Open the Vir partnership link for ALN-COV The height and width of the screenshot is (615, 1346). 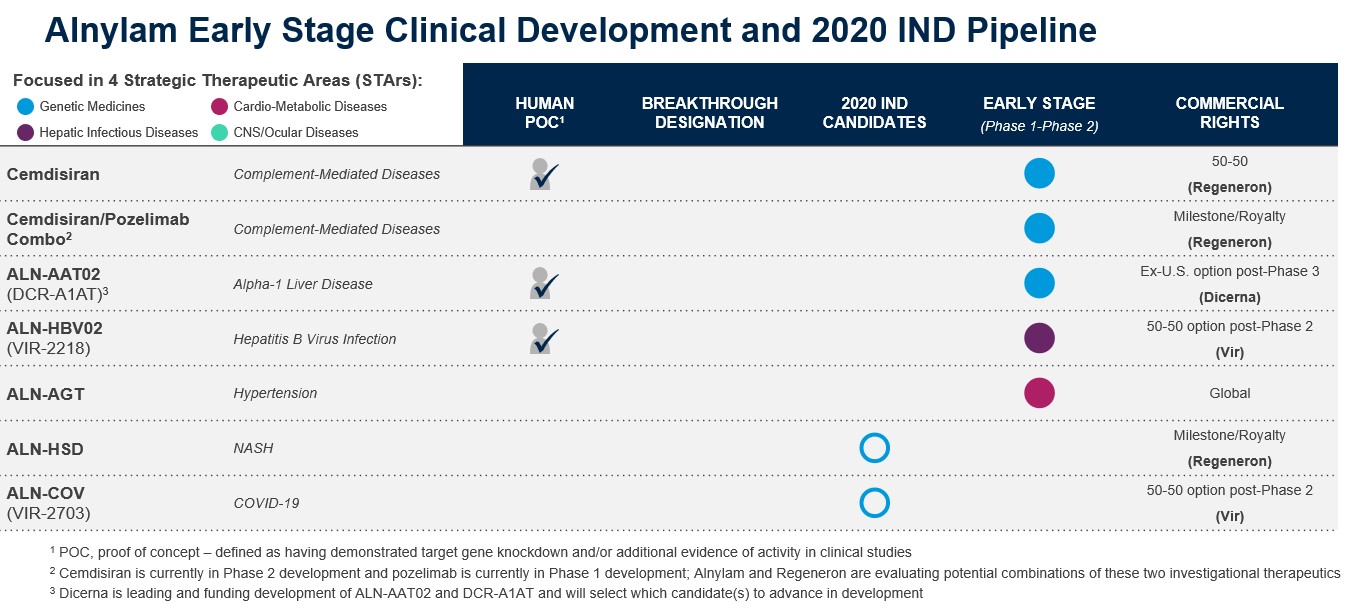point(1229,516)
